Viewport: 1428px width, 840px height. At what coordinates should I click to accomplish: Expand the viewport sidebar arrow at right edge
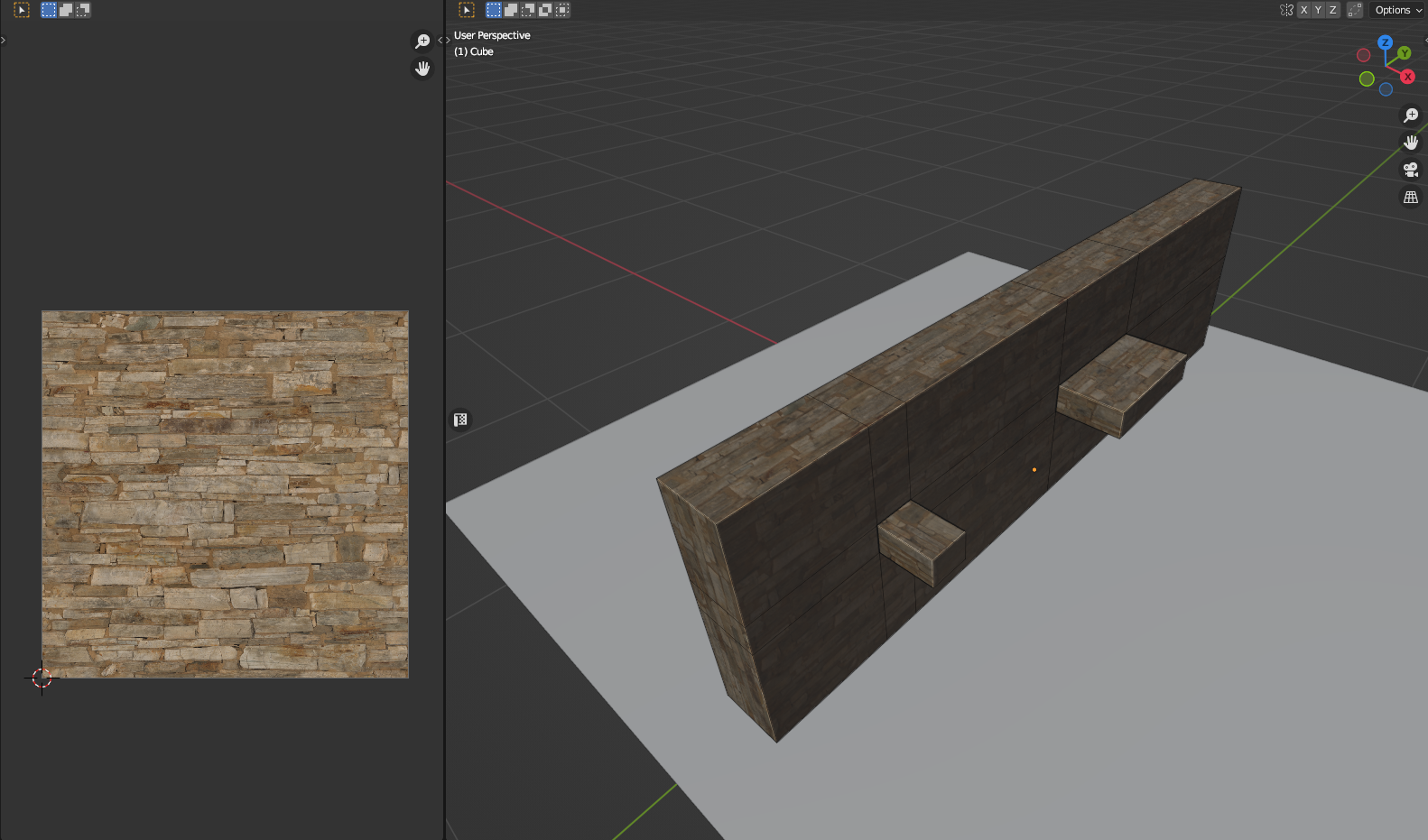1425,40
